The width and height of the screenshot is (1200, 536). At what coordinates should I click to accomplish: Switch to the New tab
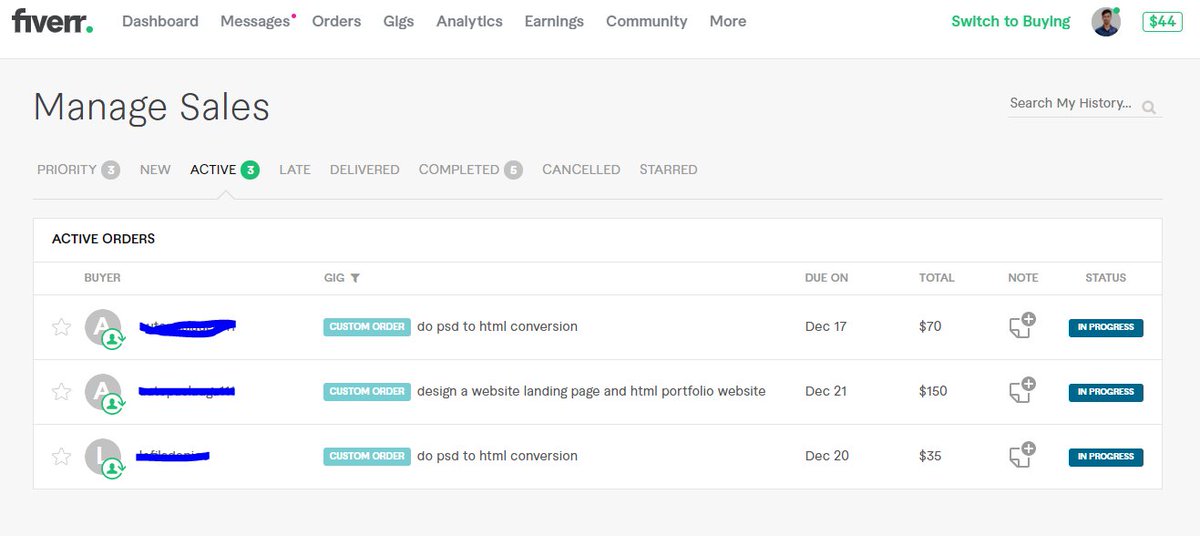point(155,170)
